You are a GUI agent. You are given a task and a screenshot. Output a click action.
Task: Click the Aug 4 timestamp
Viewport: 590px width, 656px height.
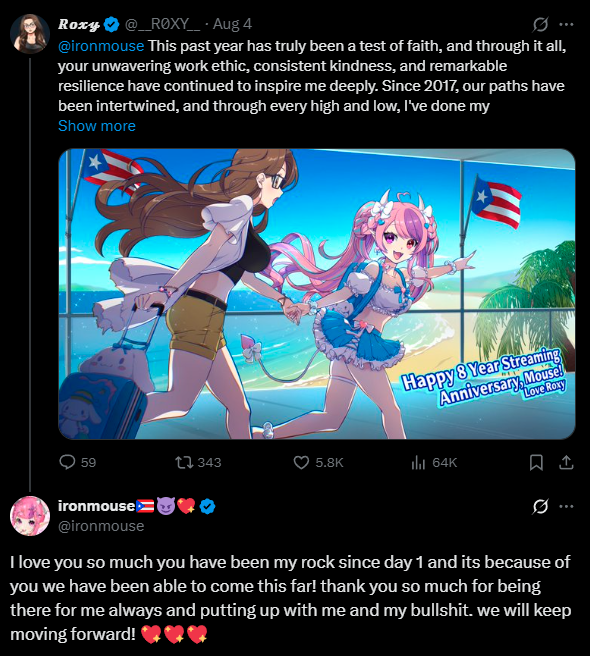click(x=232, y=24)
